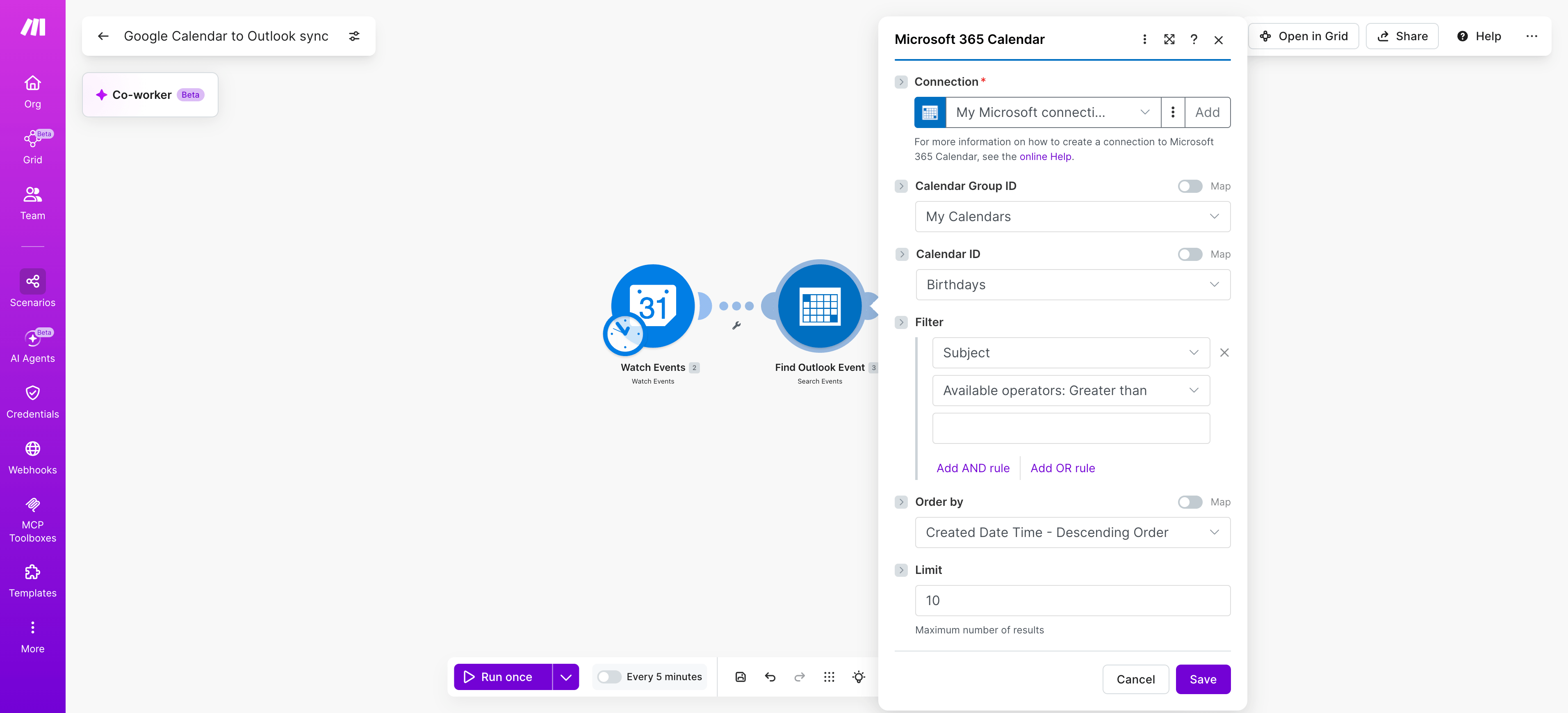Viewport: 1568px width, 713px height.
Task: Open scenario settings sliders icon
Action: coord(354,36)
